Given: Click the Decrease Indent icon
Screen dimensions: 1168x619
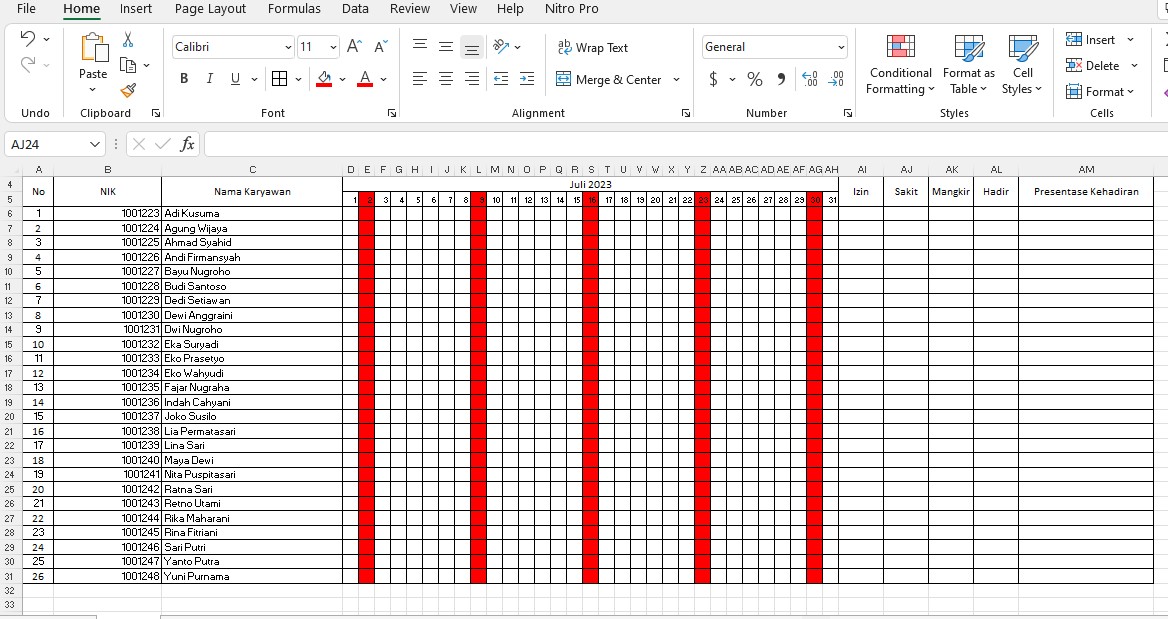Looking at the screenshot, I should pos(501,79).
